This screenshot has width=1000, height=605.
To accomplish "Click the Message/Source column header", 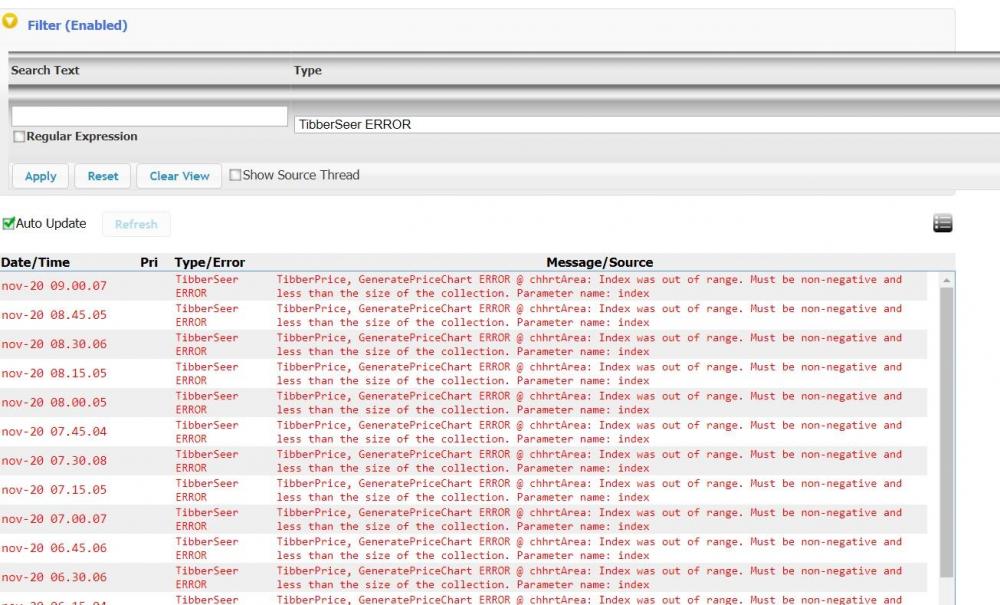I will 599,262.
